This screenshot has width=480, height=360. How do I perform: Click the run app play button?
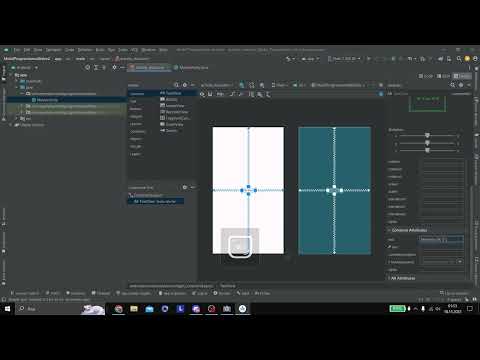(369, 59)
